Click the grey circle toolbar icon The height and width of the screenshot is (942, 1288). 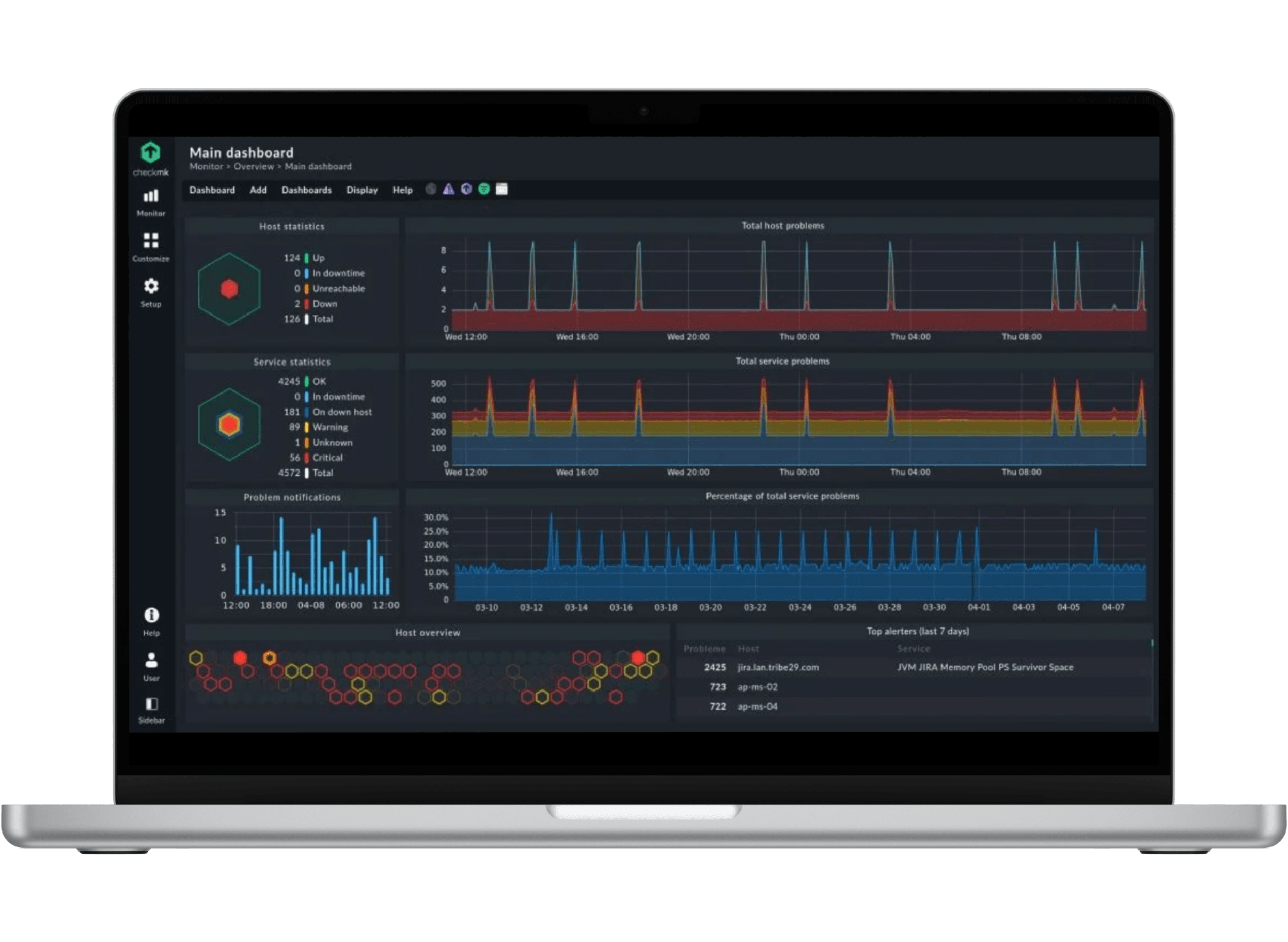pos(431,189)
